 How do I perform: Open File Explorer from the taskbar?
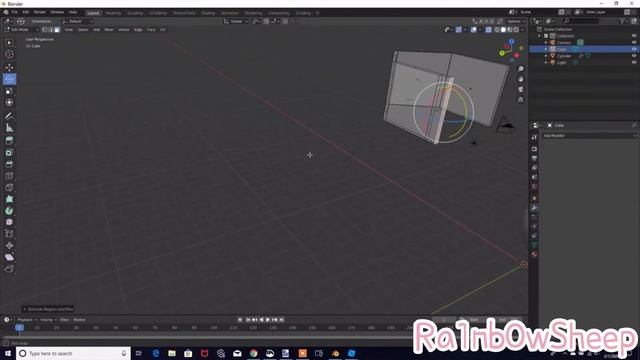pyautogui.click(x=172, y=353)
